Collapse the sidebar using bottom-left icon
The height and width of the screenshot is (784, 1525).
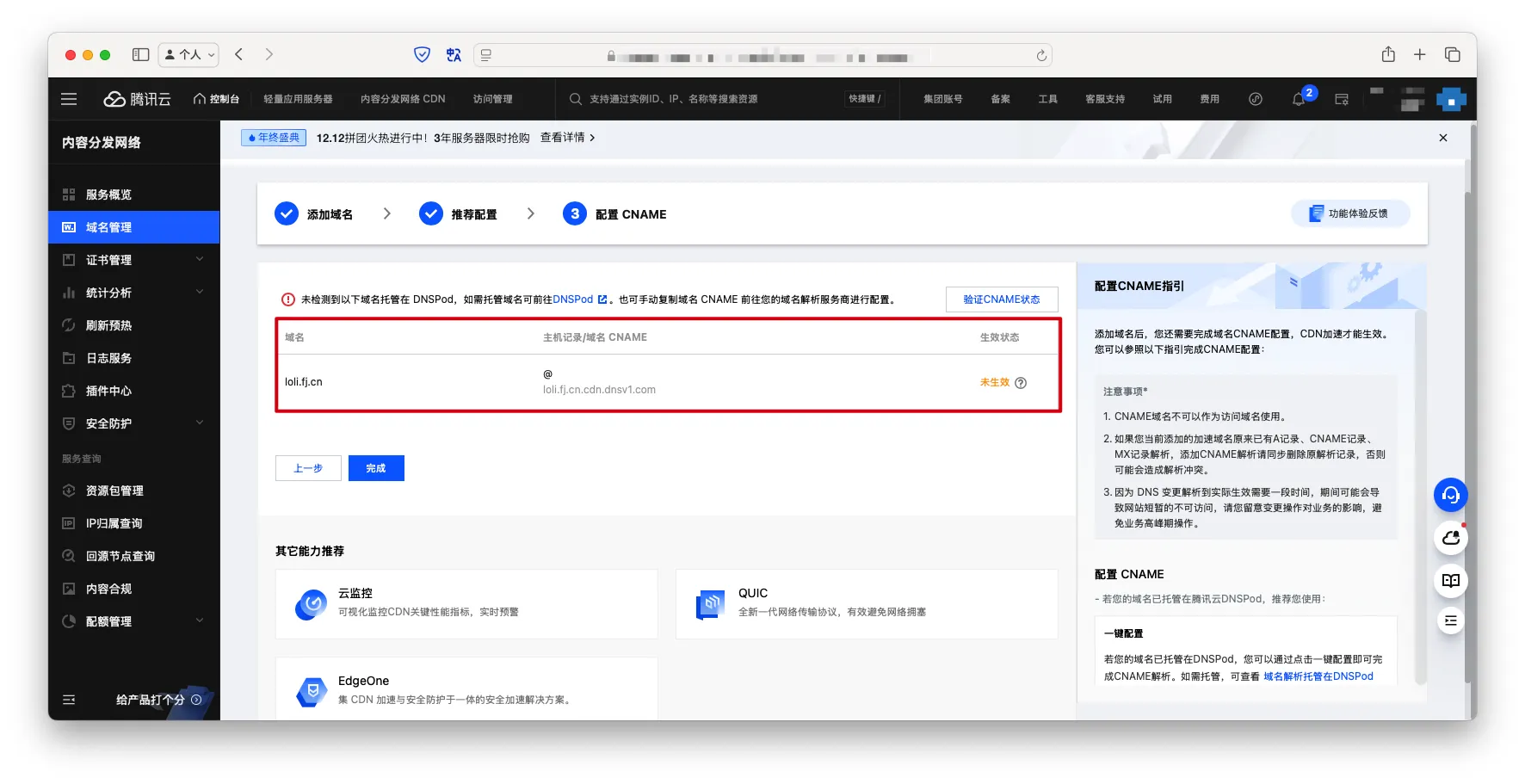click(x=69, y=700)
